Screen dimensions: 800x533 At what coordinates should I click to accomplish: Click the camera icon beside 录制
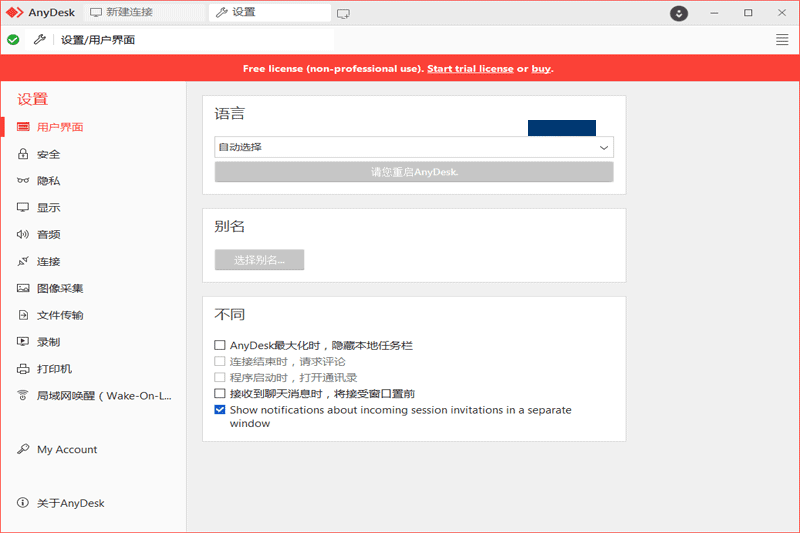point(23,342)
